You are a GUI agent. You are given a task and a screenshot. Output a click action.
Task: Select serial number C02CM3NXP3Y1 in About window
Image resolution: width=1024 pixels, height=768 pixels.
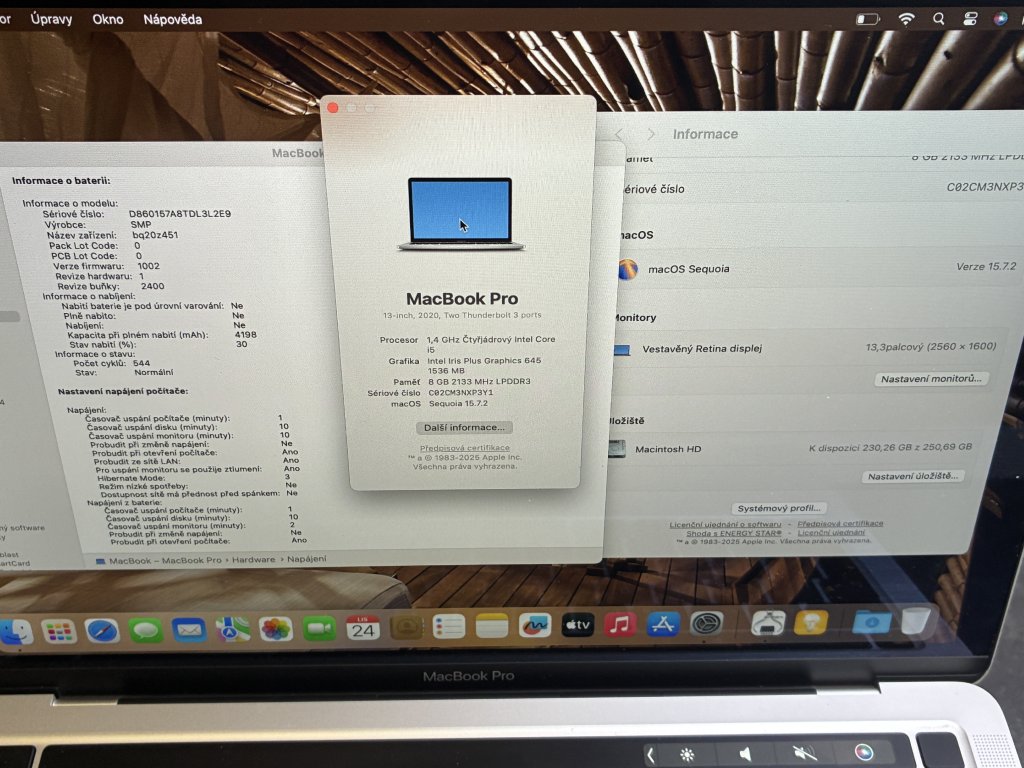[461, 392]
